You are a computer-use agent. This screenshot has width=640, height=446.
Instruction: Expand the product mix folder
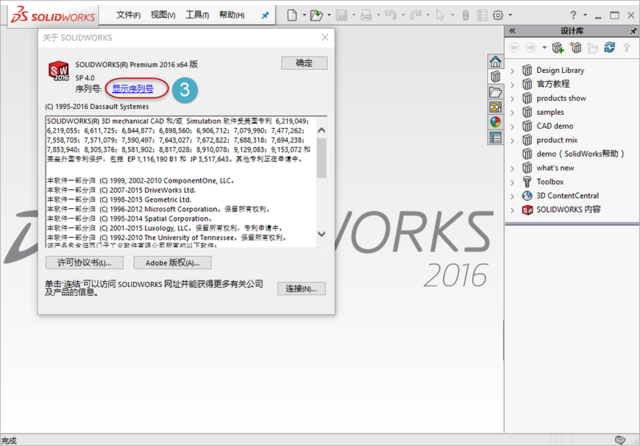[x=513, y=140]
